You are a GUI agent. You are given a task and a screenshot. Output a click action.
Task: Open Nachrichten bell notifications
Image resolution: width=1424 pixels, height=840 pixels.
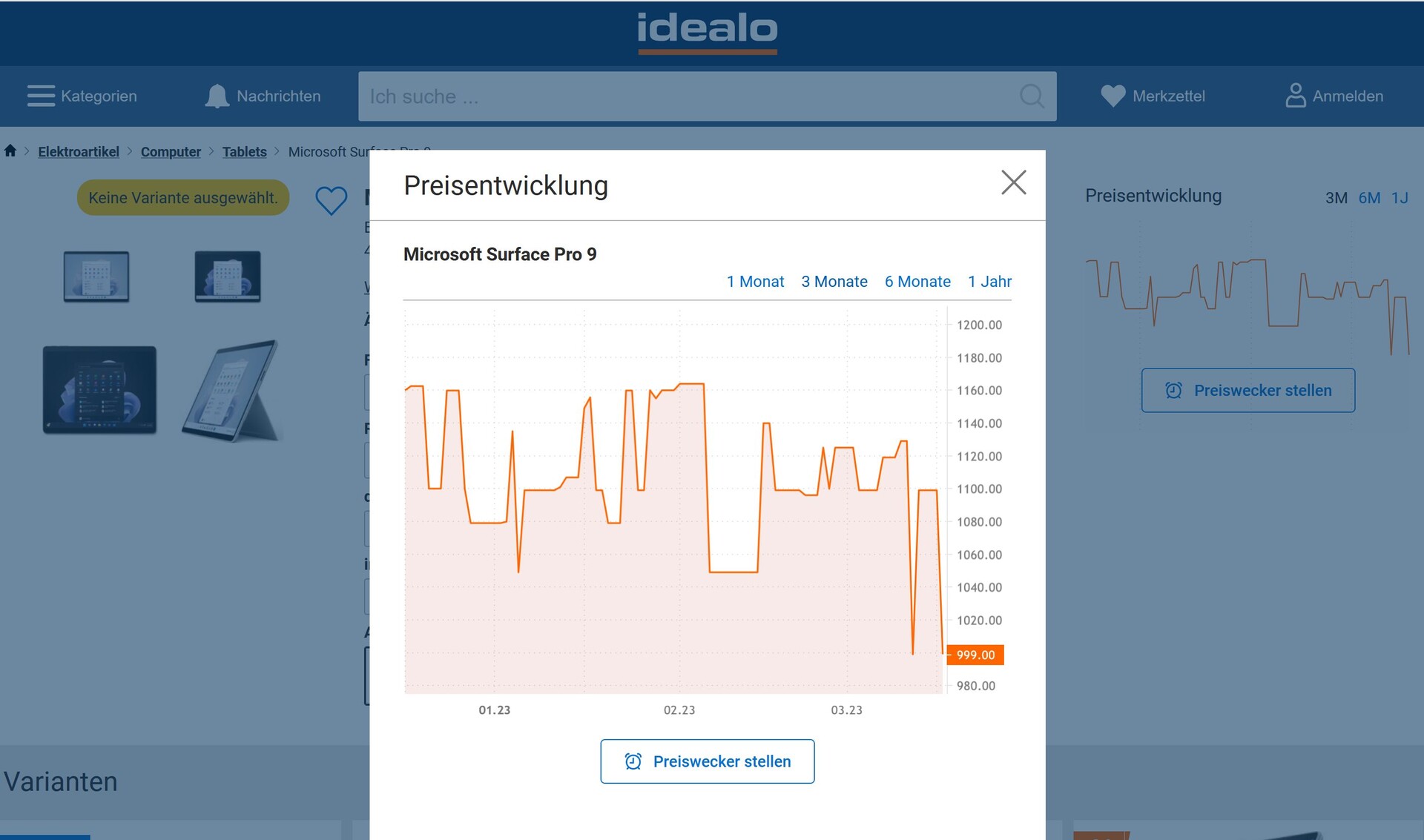pos(217,96)
